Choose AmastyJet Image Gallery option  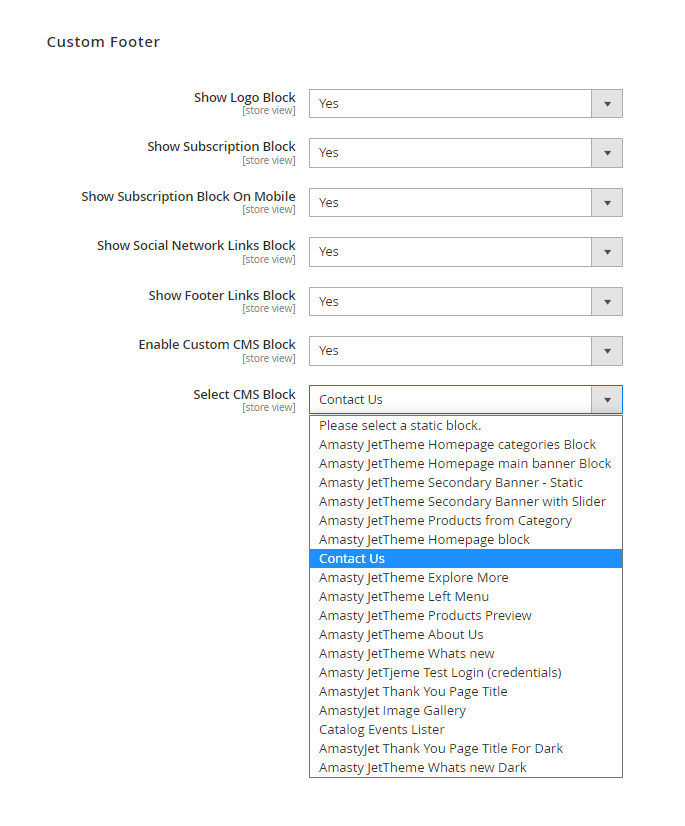[392, 711]
